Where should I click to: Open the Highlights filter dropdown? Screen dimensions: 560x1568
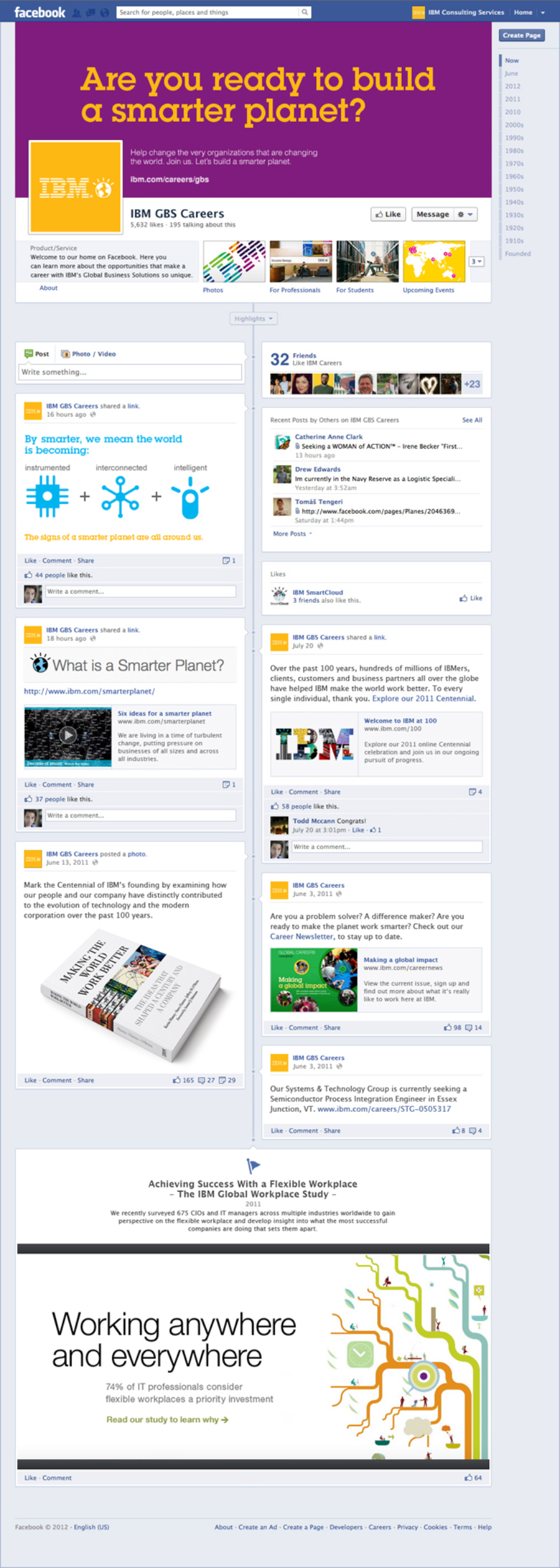click(x=253, y=319)
